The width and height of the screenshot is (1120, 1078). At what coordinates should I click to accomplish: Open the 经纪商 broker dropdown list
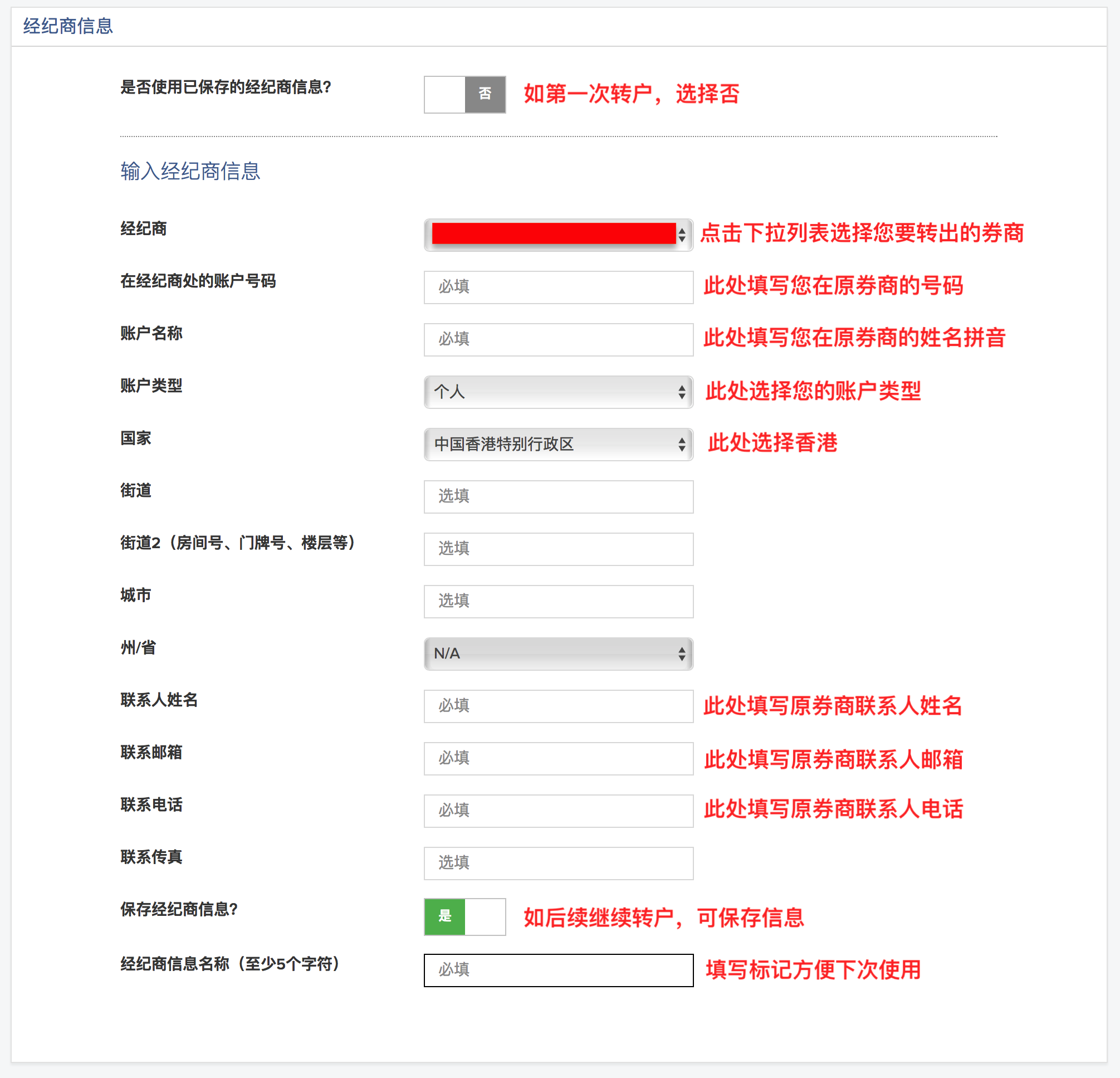click(558, 235)
